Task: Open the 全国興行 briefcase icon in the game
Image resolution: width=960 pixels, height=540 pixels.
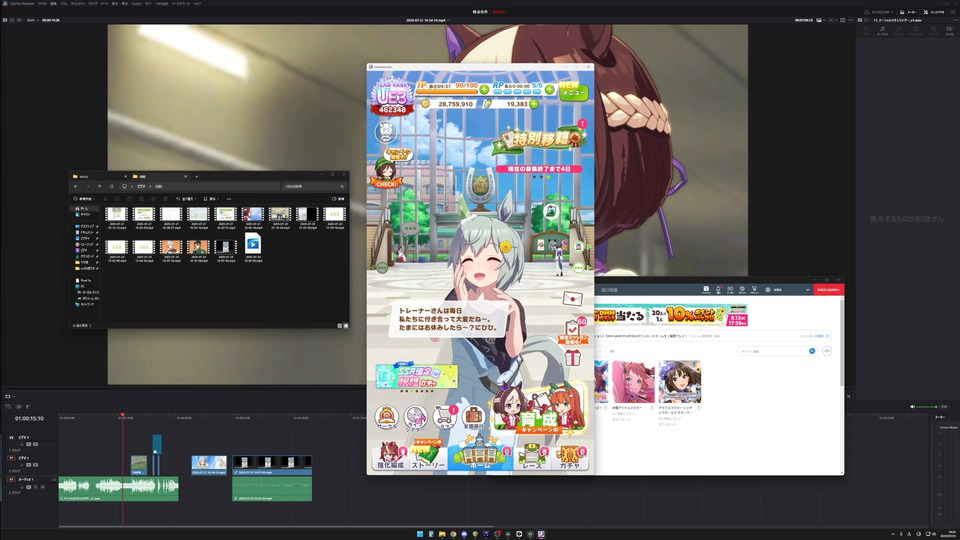Action: click(473, 417)
